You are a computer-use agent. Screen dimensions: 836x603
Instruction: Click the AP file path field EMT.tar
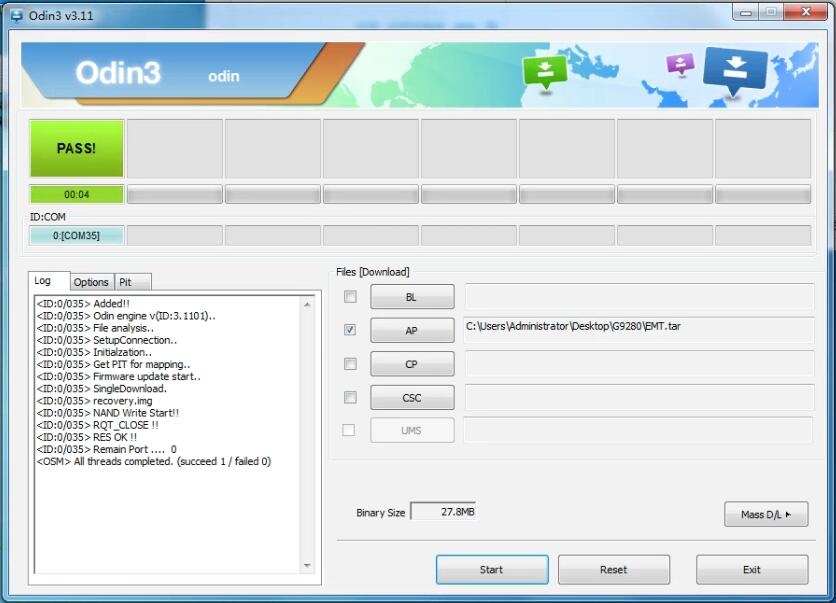tap(639, 329)
